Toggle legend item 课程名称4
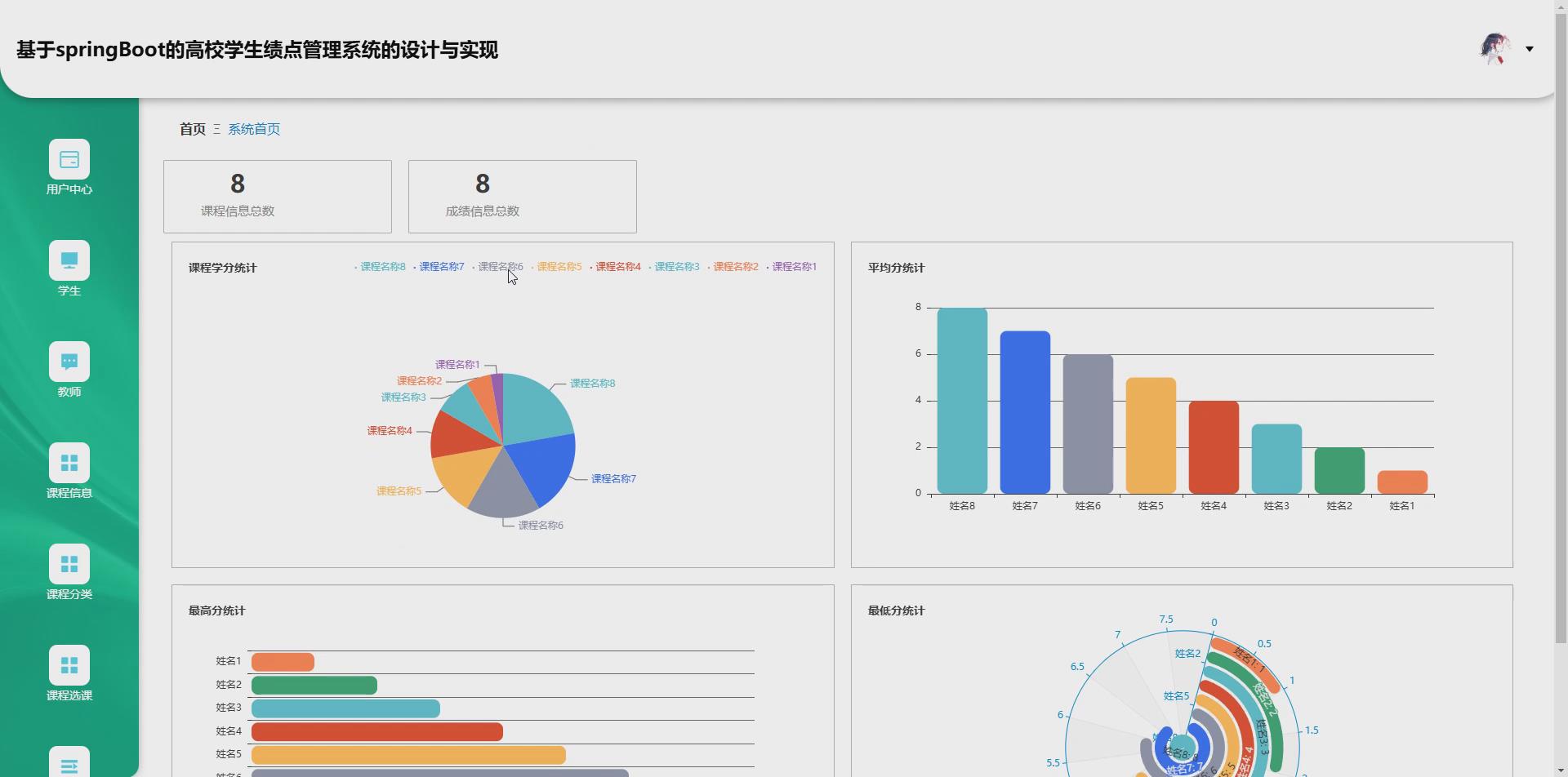Screen dimensions: 1568x777 click(616, 267)
